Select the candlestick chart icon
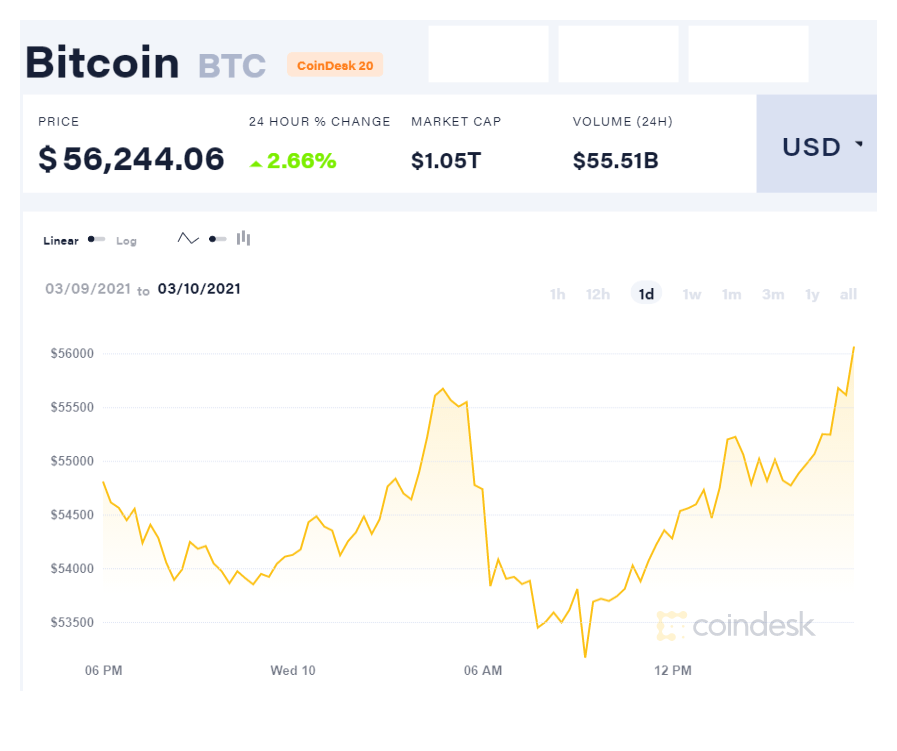The height and width of the screenshot is (751, 897). (244, 238)
